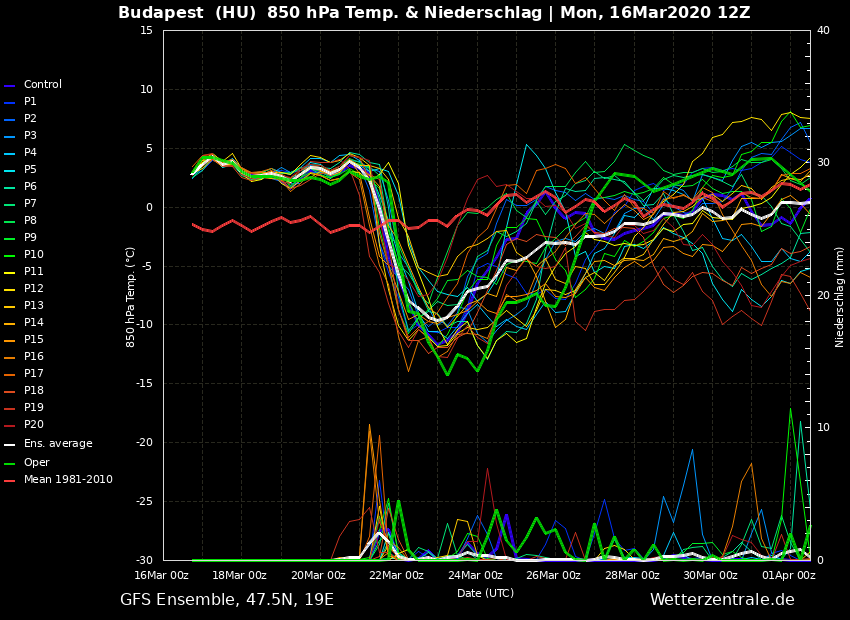Select the 16Mar 00z date tick
Viewport: 850px width, 620px height.
click(162, 575)
